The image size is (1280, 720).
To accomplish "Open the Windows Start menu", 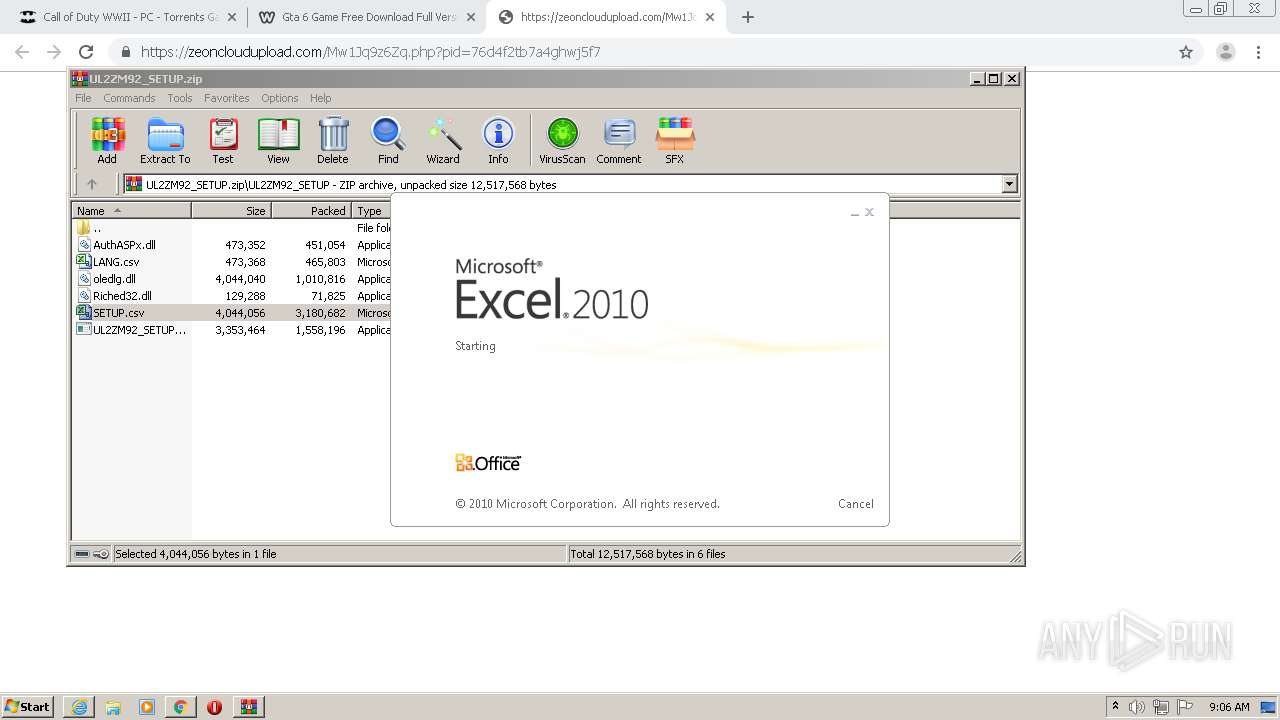I will 28,707.
